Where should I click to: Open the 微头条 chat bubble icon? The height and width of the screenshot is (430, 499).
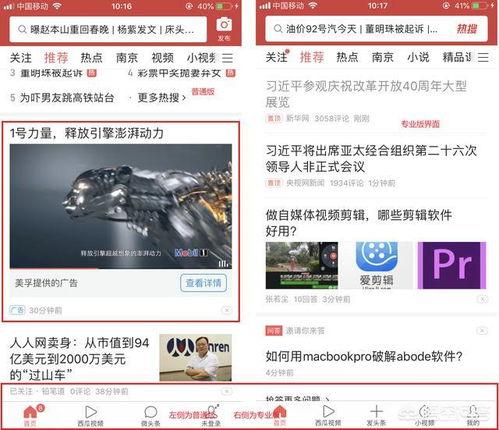point(151,416)
